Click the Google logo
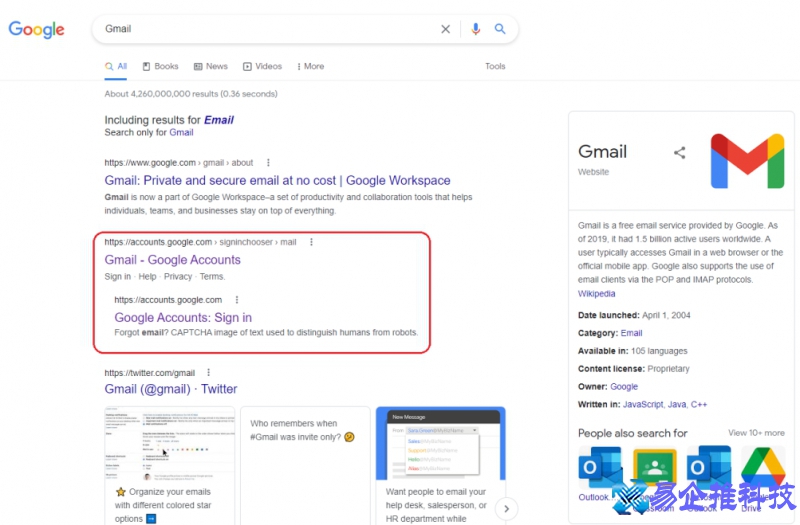 click(37, 29)
